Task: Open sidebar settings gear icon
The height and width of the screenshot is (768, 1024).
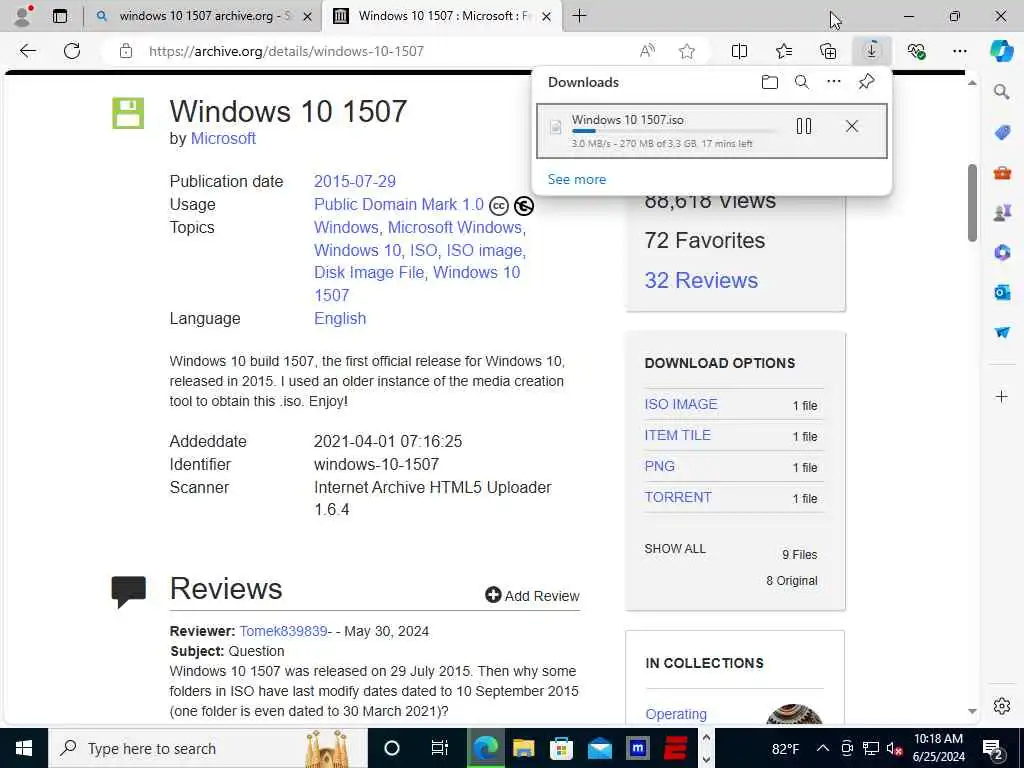Action: click(1002, 706)
